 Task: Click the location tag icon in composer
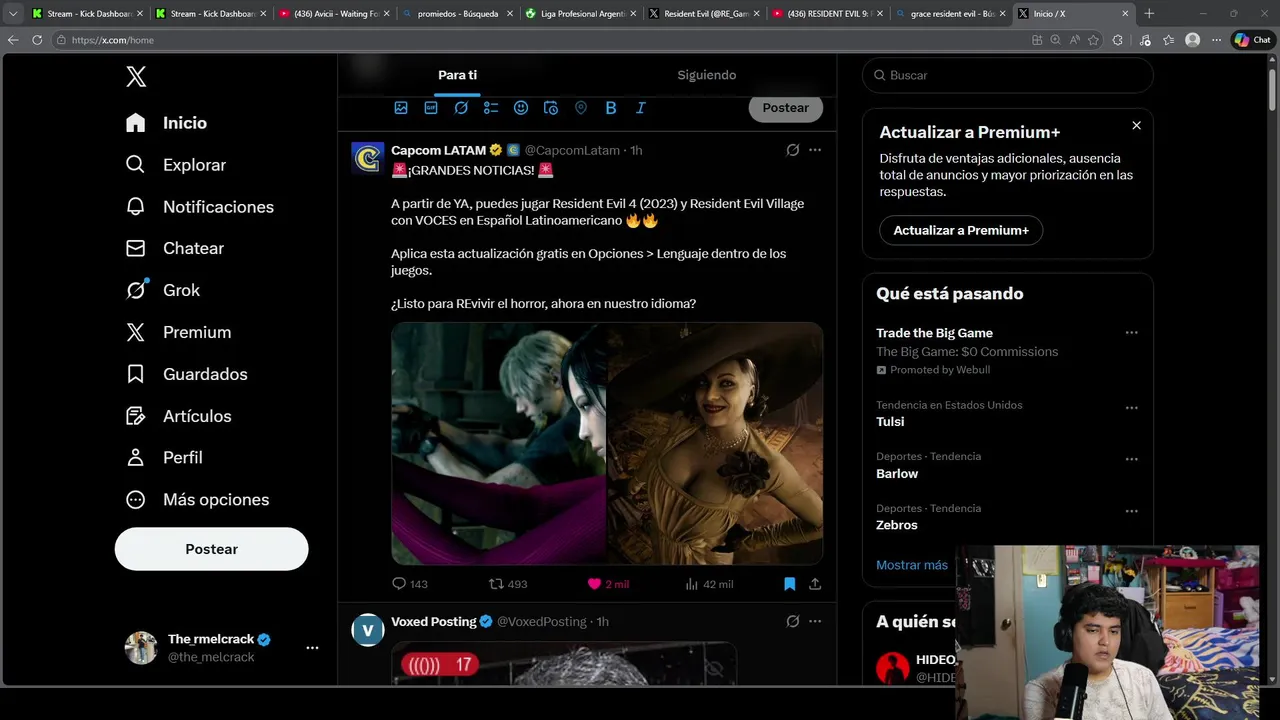[581, 108]
